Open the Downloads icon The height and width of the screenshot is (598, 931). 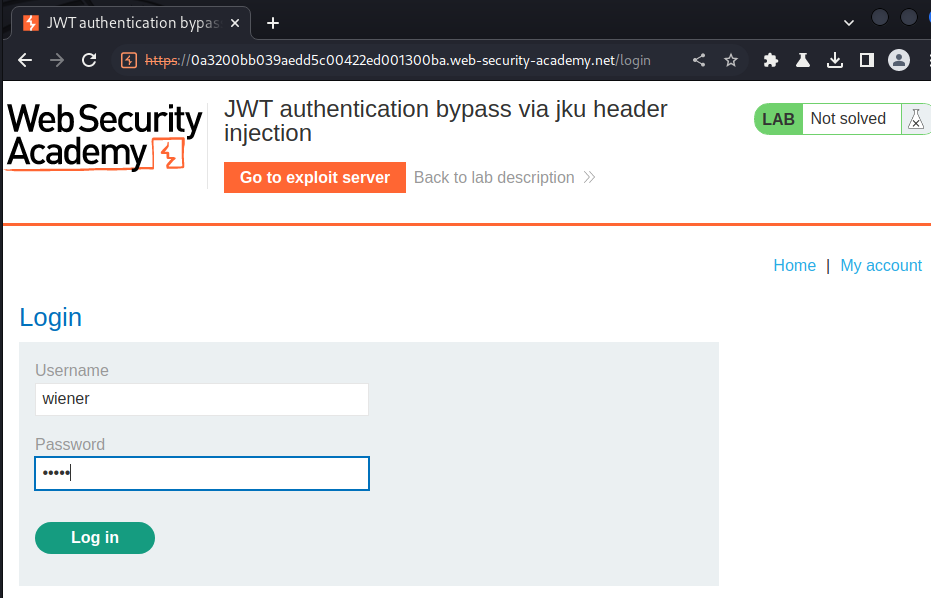pos(835,60)
